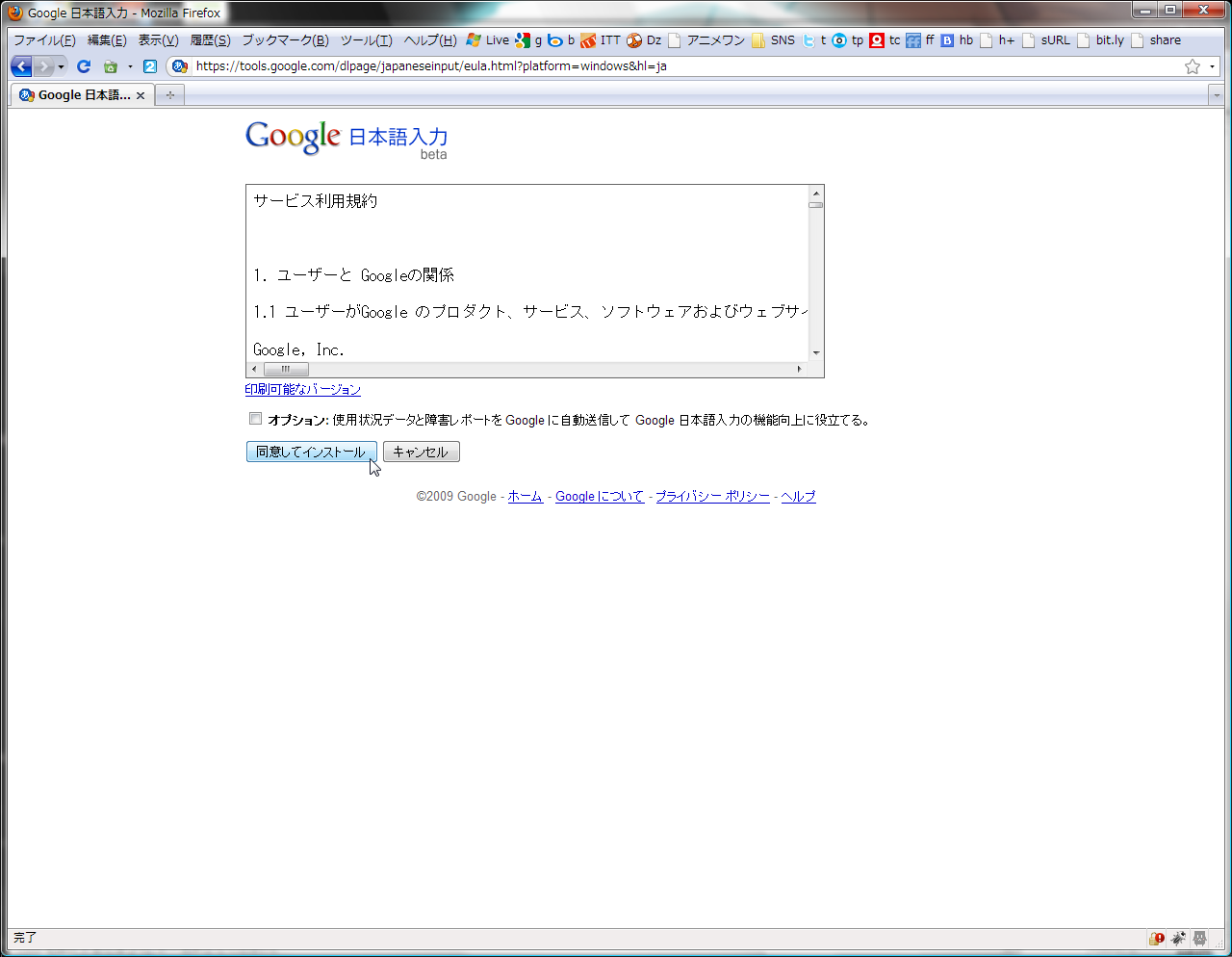Open the ホーム footer link

(x=526, y=497)
